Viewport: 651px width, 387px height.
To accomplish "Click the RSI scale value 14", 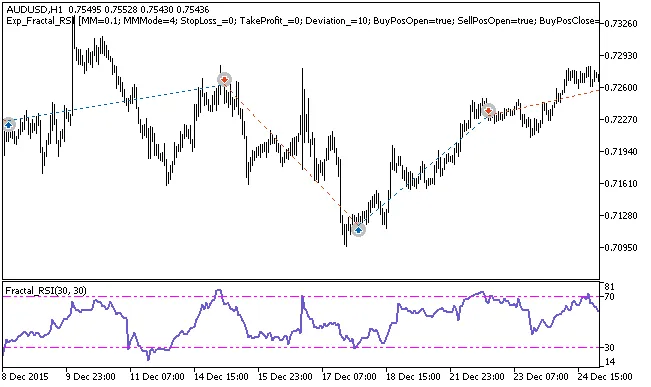I will click(610, 362).
